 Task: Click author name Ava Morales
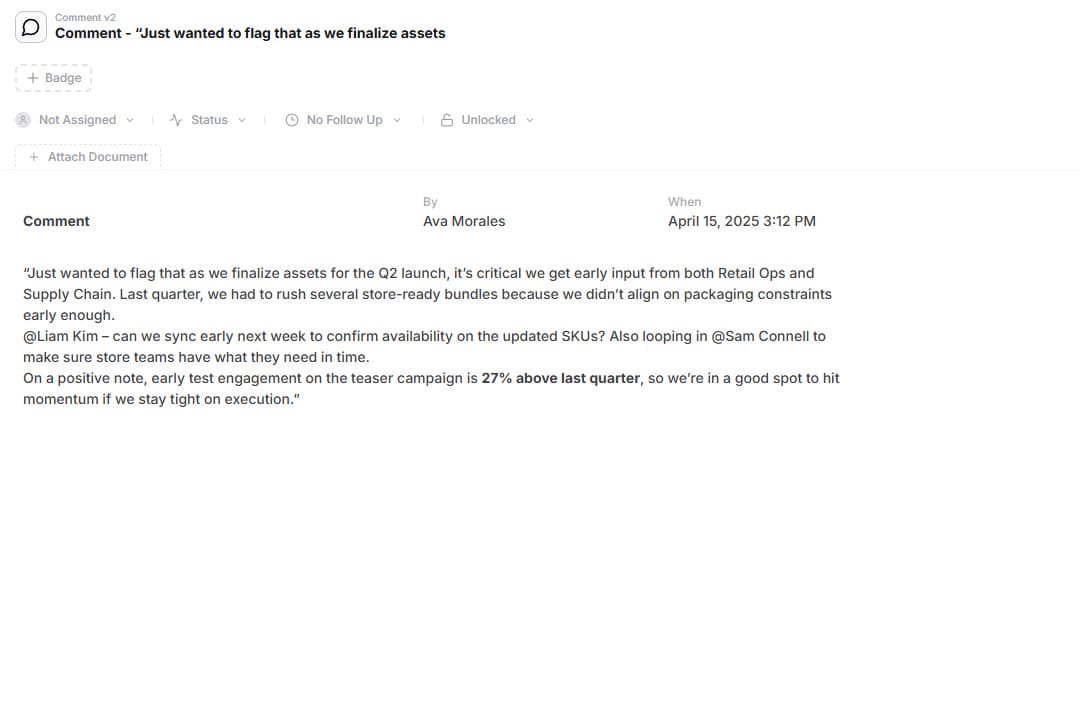[464, 221]
